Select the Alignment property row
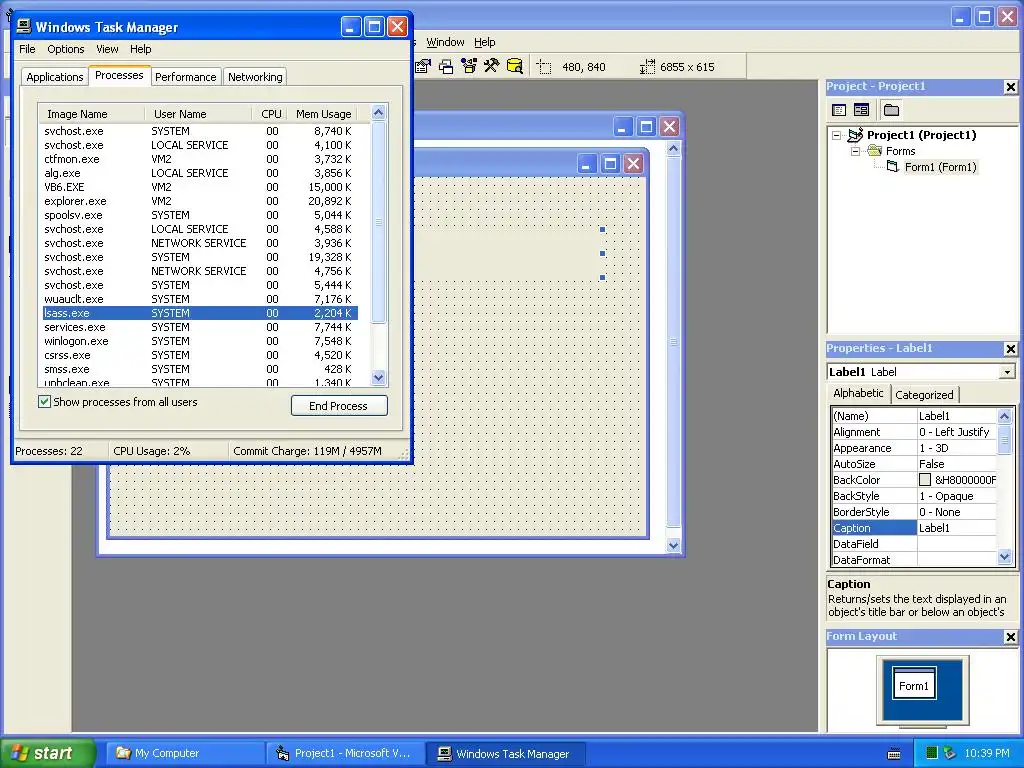This screenshot has height=768, width=1024. 914,432
